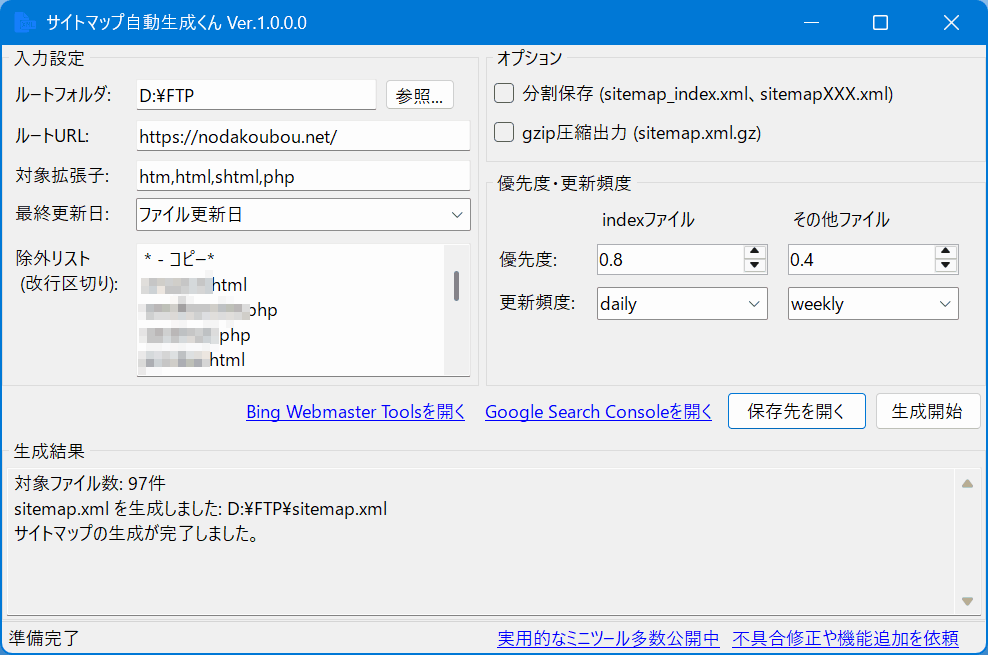The width and height of the screenshot is (988, 655).
Task: Increase index file priority with up arrow
Action: coord(755,253)
